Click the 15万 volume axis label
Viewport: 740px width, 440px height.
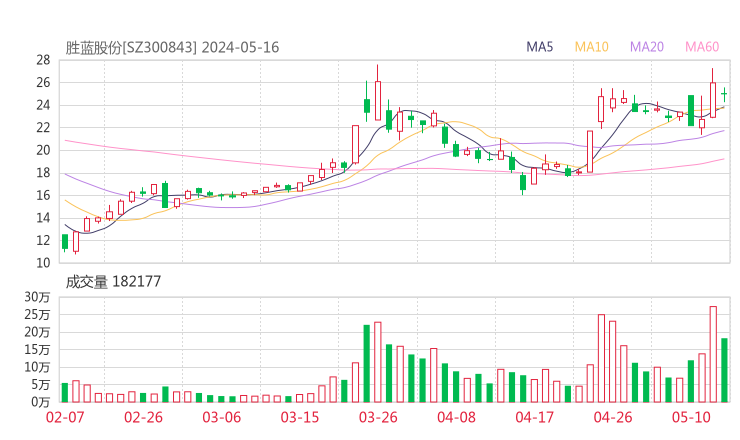[37, 350]
